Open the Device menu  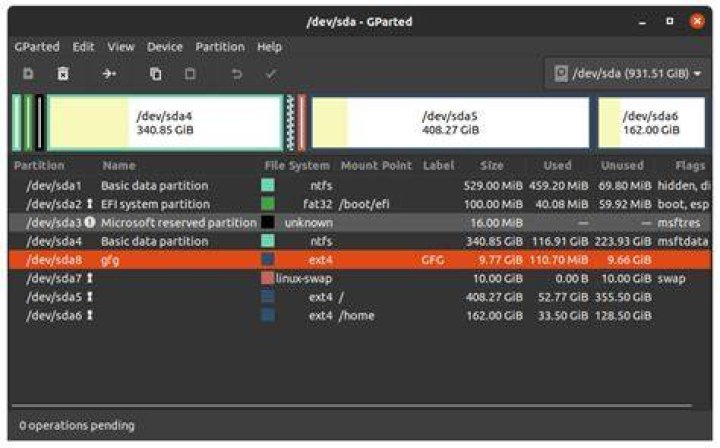[165, 47]
